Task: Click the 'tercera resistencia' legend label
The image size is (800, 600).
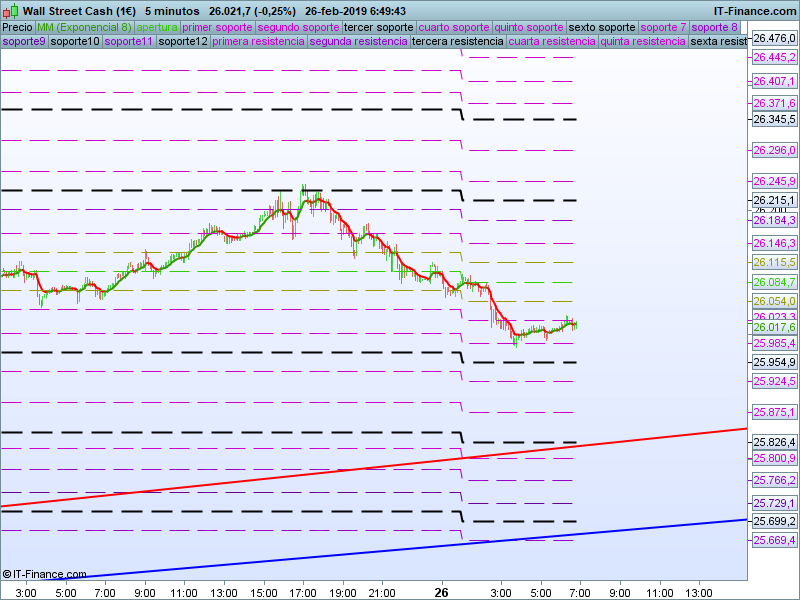Action: point(458,41)
